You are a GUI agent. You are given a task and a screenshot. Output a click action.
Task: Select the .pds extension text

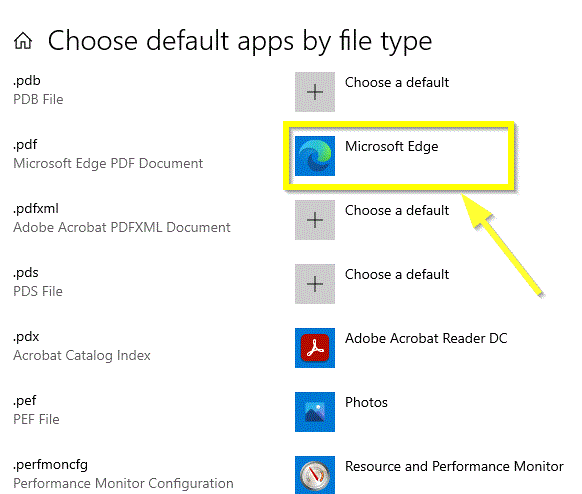[x=26, y=273]
